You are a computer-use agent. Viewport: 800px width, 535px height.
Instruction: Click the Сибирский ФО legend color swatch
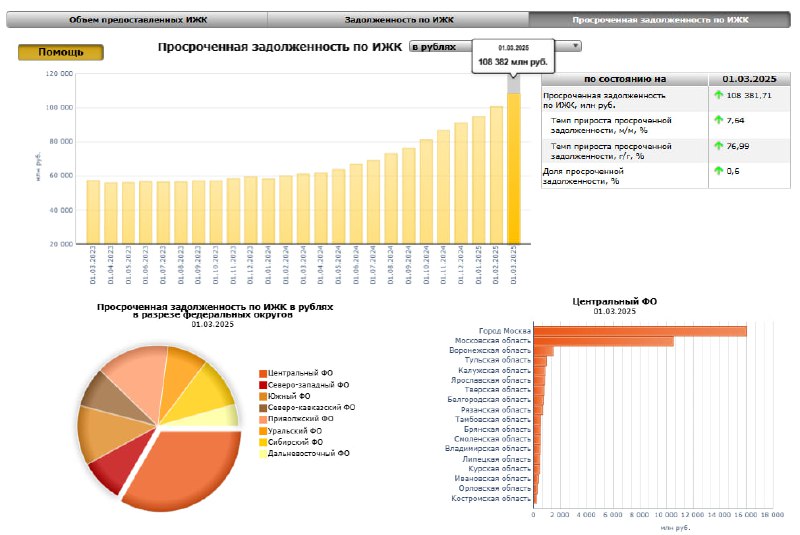(263, 442)
